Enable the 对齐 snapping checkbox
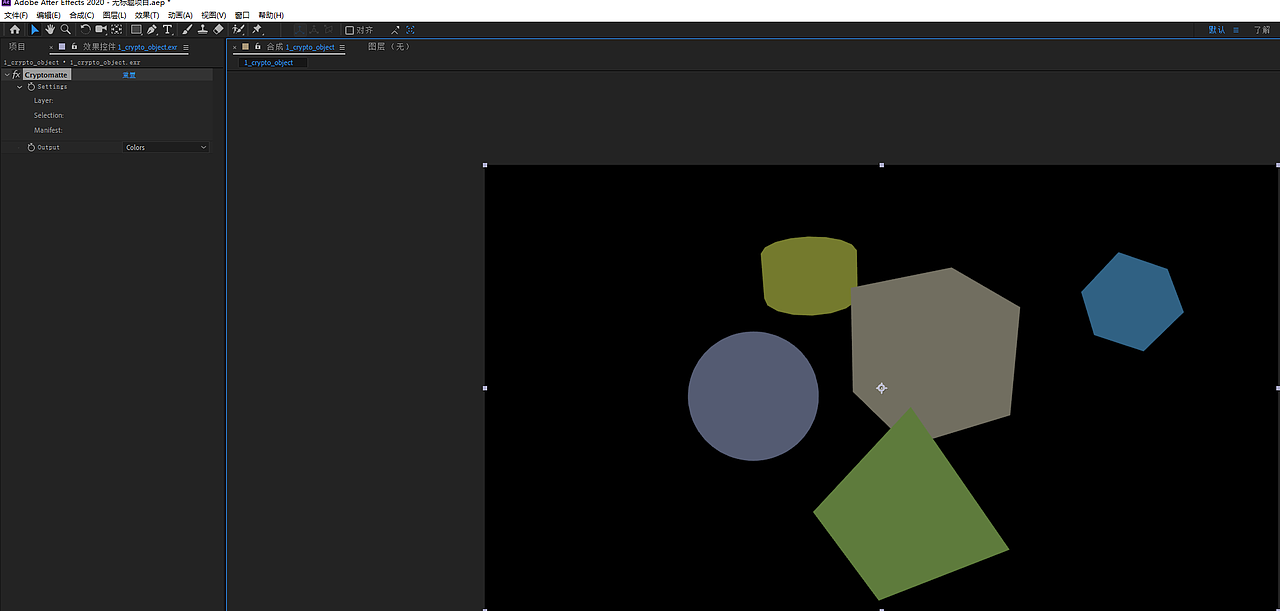Viewport: 1280px width, 611px height. (349, 30)
